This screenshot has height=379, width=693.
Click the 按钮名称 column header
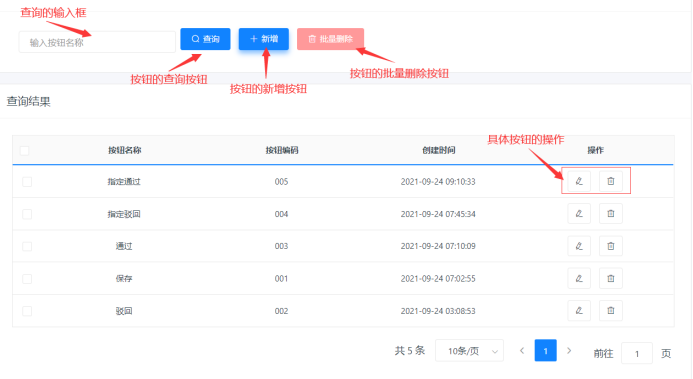pos(125,150)
